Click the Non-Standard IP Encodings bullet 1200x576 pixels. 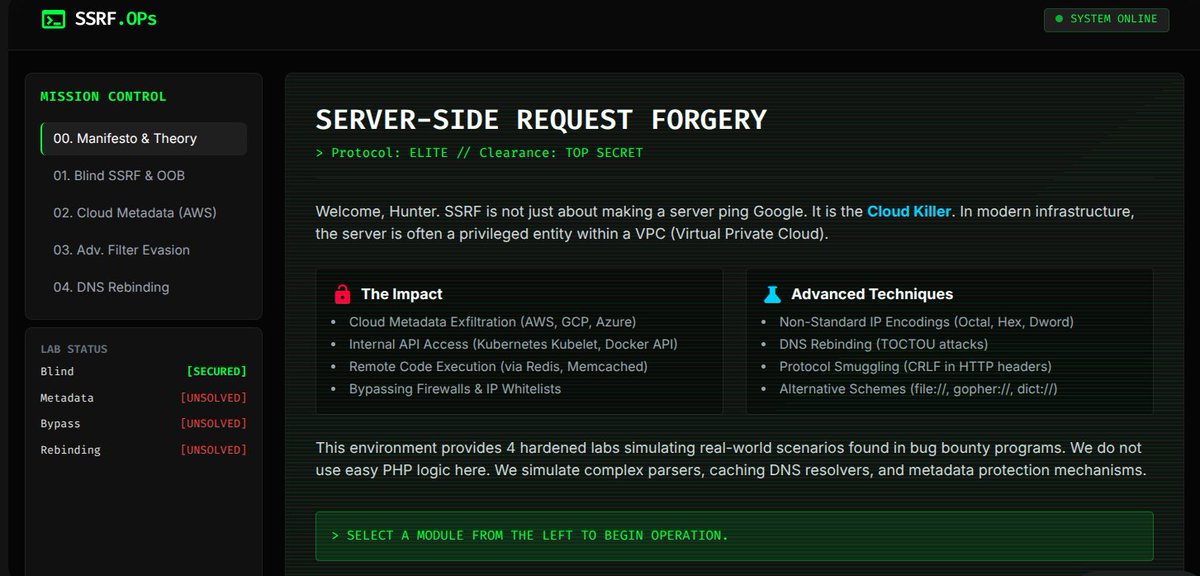(927, 322)
